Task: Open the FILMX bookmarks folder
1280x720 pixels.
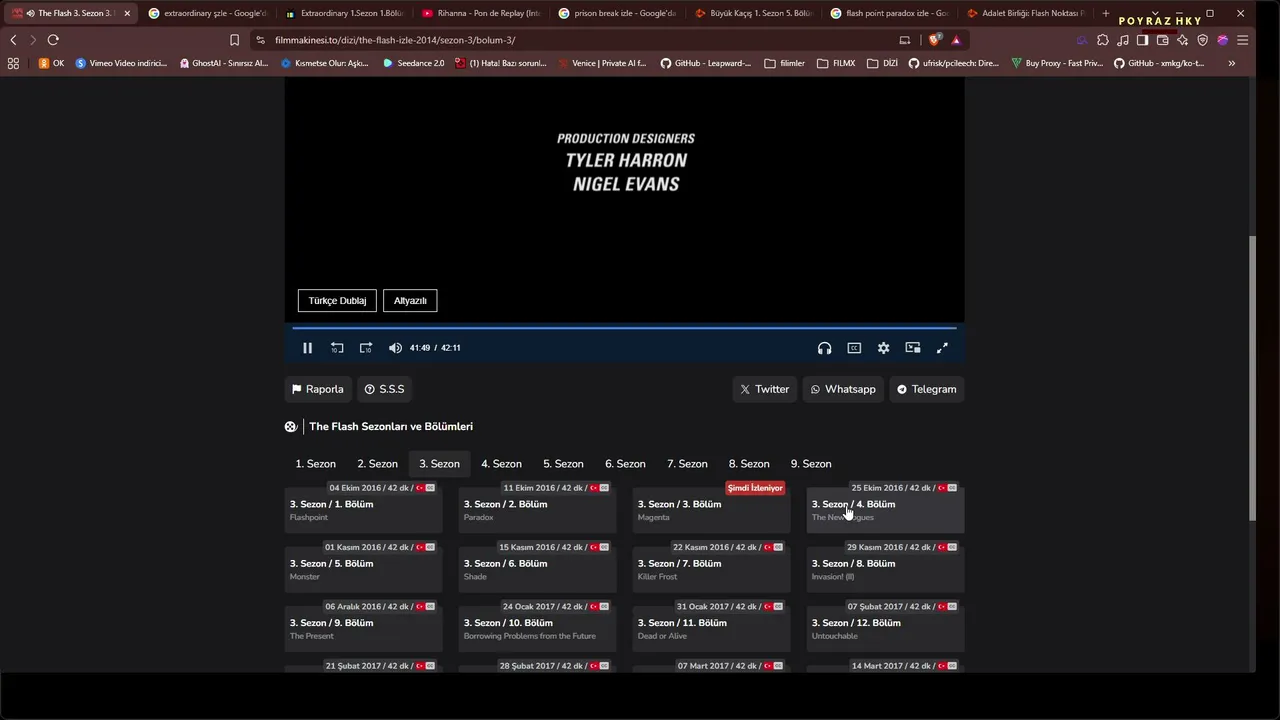Action: click(836, 63)
